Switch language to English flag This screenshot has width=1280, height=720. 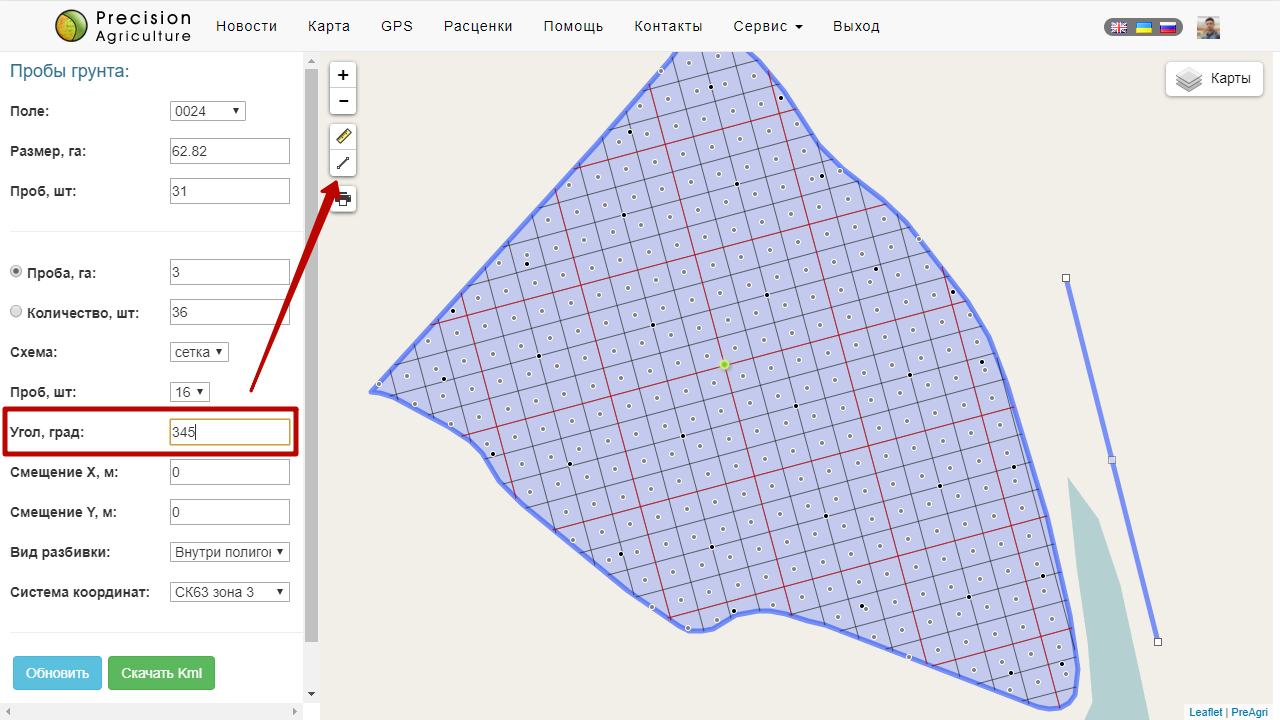coord(1120,28)
